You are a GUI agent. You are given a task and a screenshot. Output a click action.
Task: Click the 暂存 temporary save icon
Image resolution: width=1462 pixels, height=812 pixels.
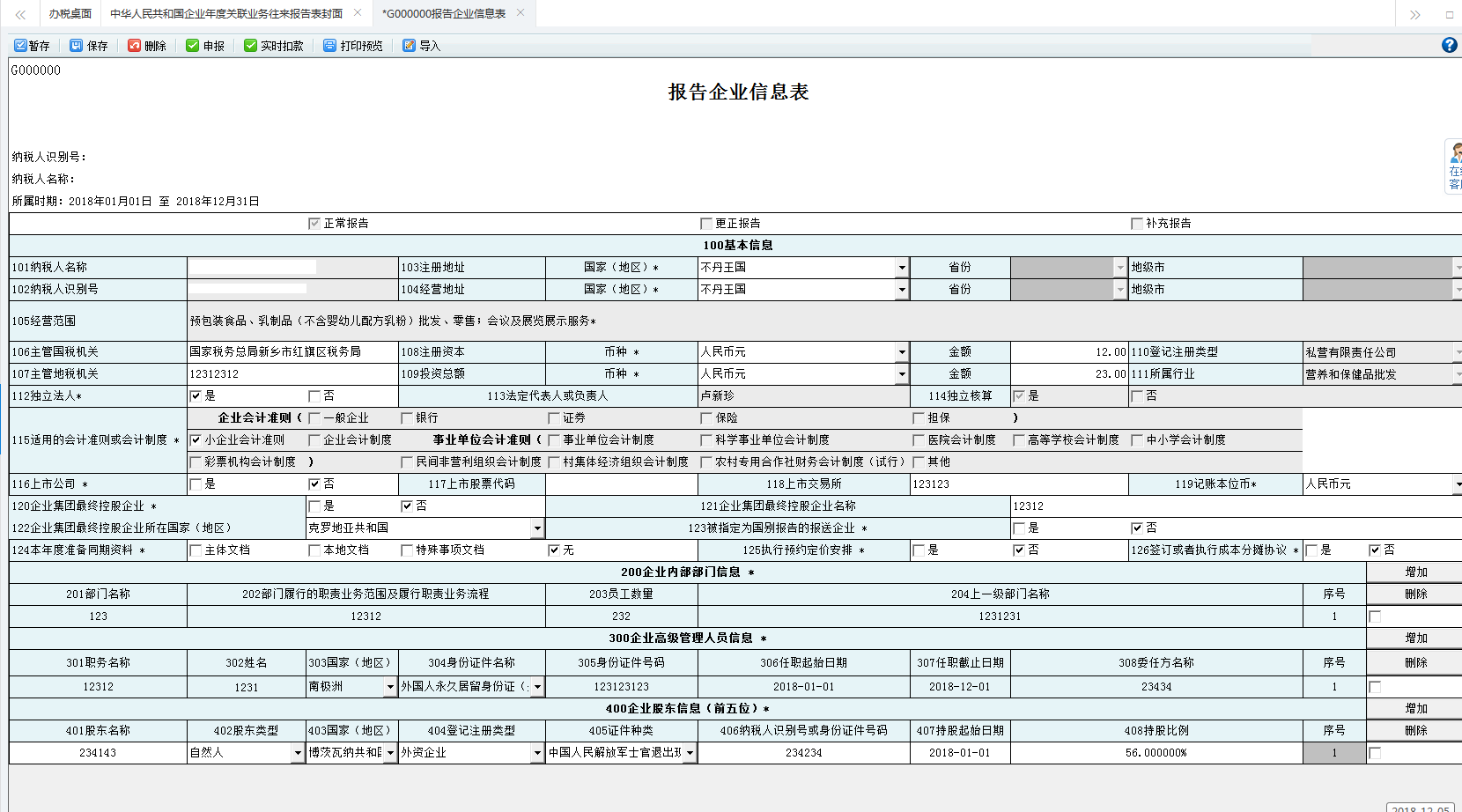click(x=33, y=45)
